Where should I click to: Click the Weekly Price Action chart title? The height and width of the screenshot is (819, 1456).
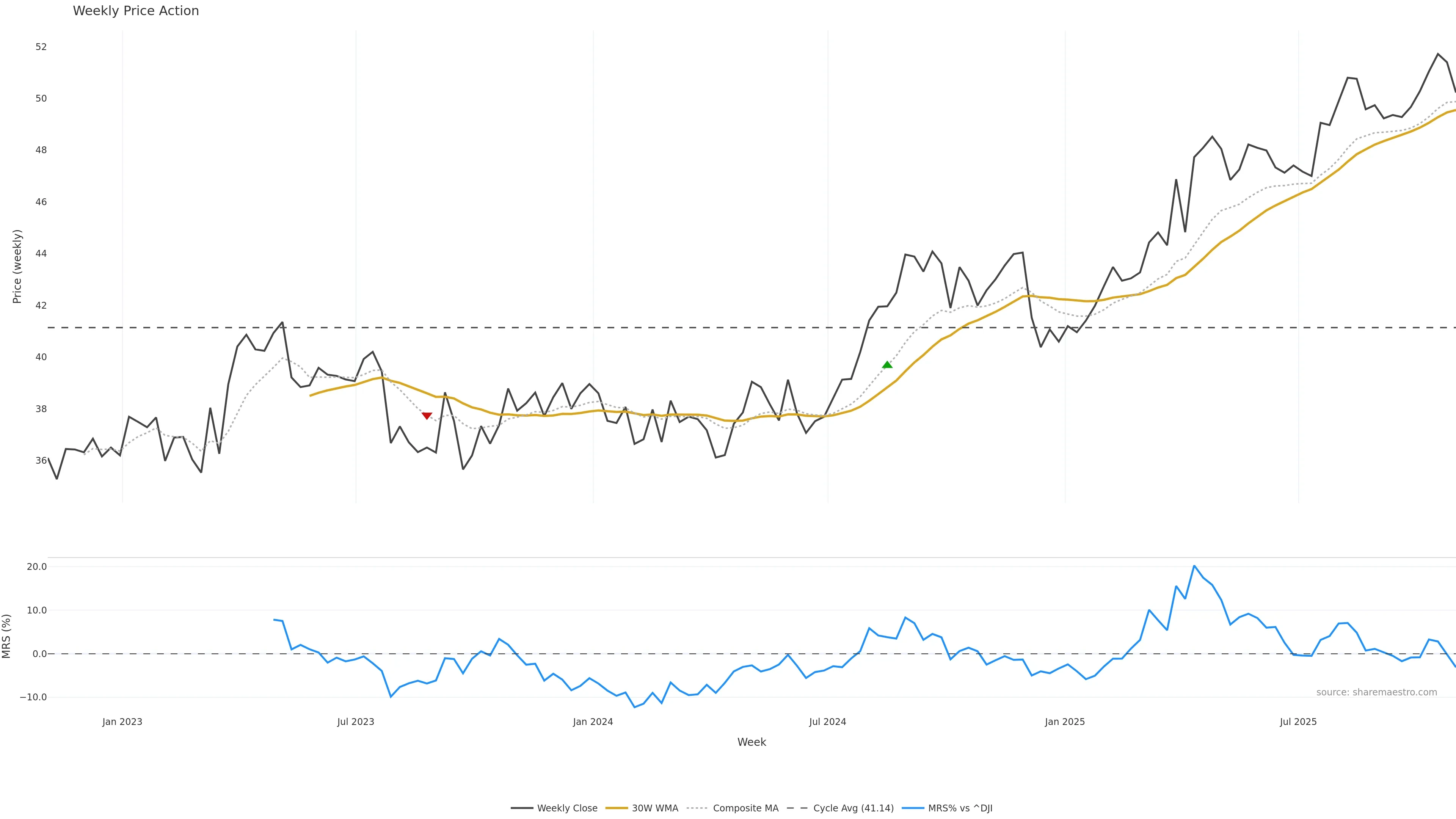coord(136,11)
